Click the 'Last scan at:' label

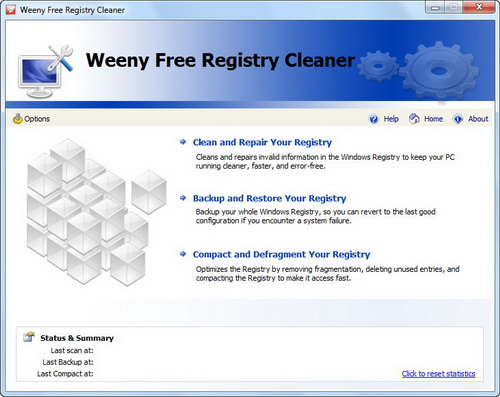coord(72,350)
